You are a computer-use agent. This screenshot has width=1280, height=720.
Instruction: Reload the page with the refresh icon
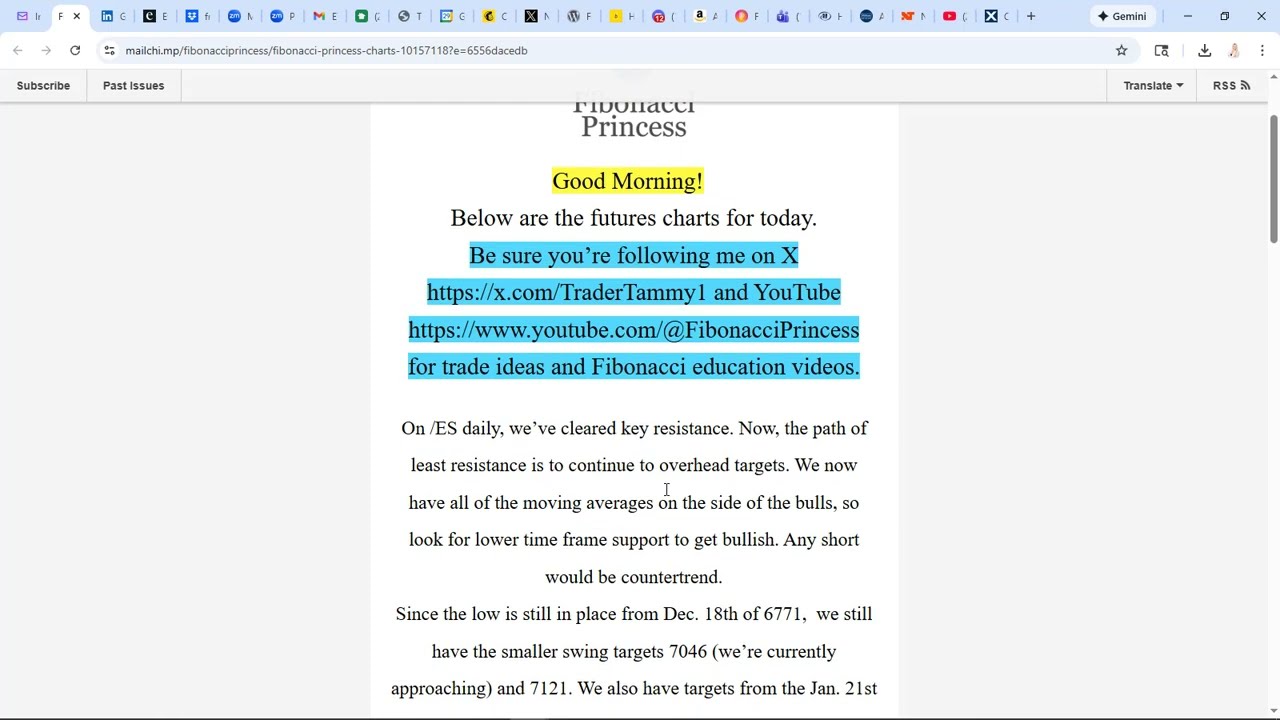(75, 50)
